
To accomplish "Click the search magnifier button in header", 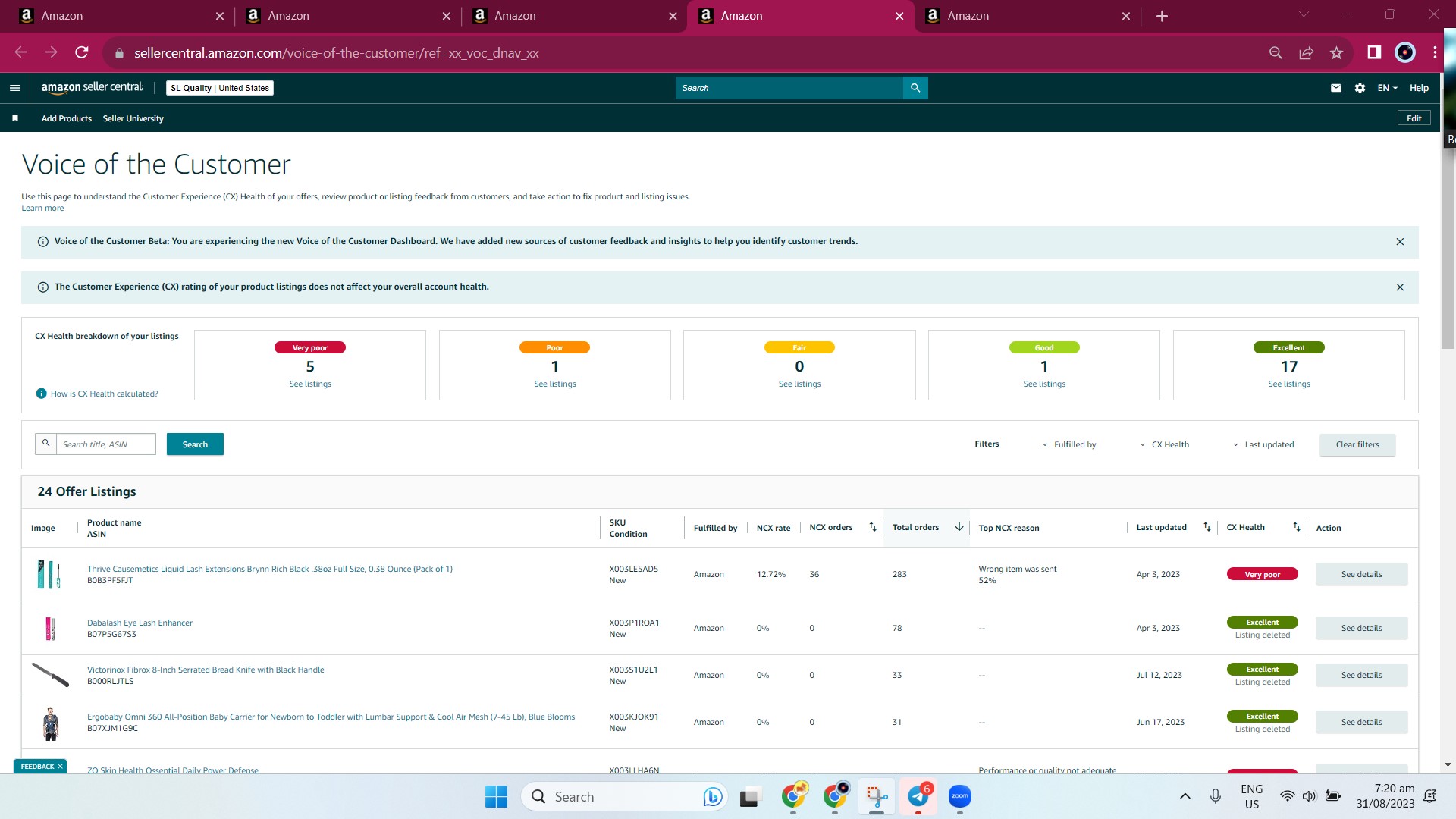I will [x=915, y=88].
